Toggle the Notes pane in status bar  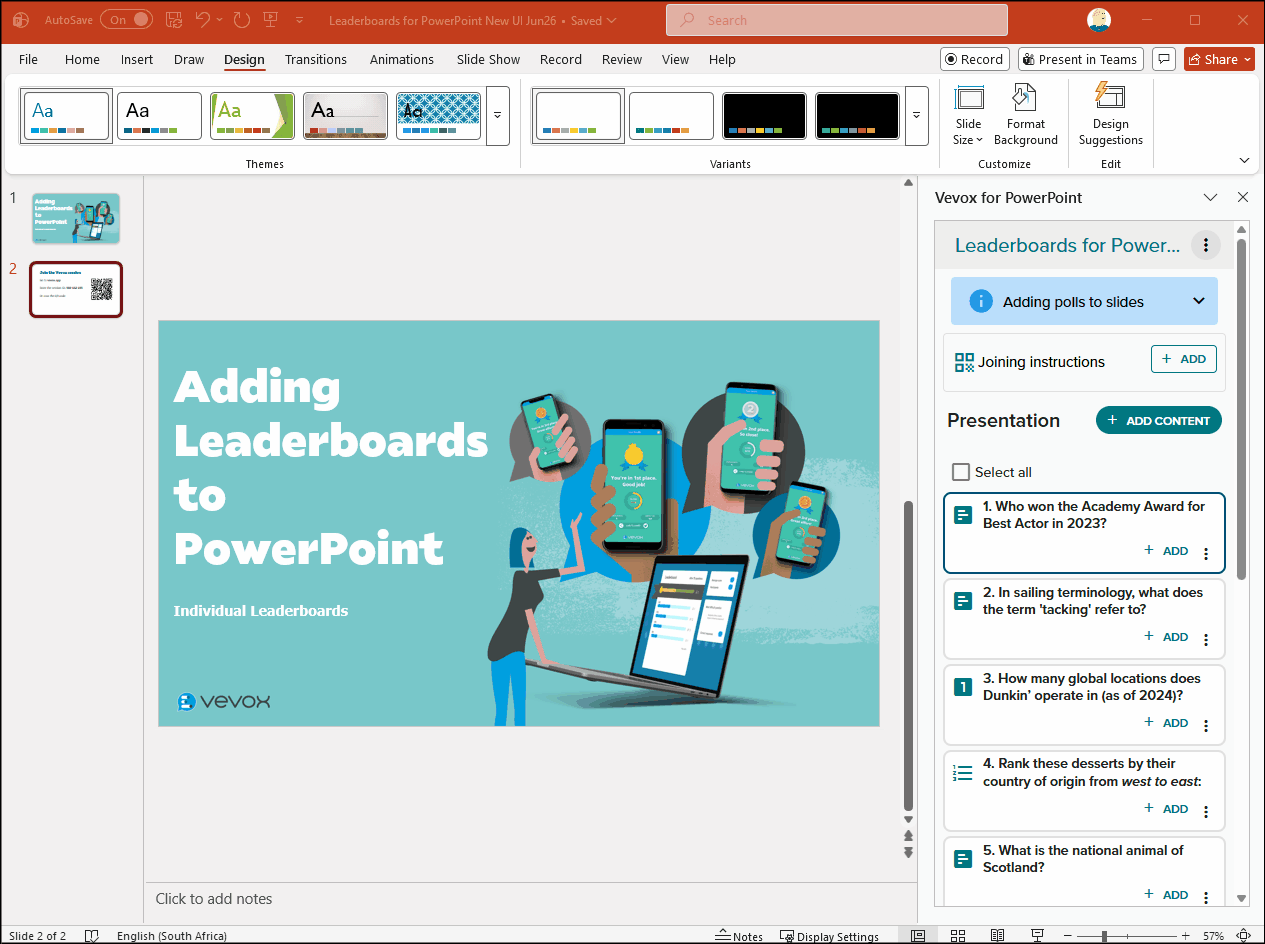pos(739,936)
